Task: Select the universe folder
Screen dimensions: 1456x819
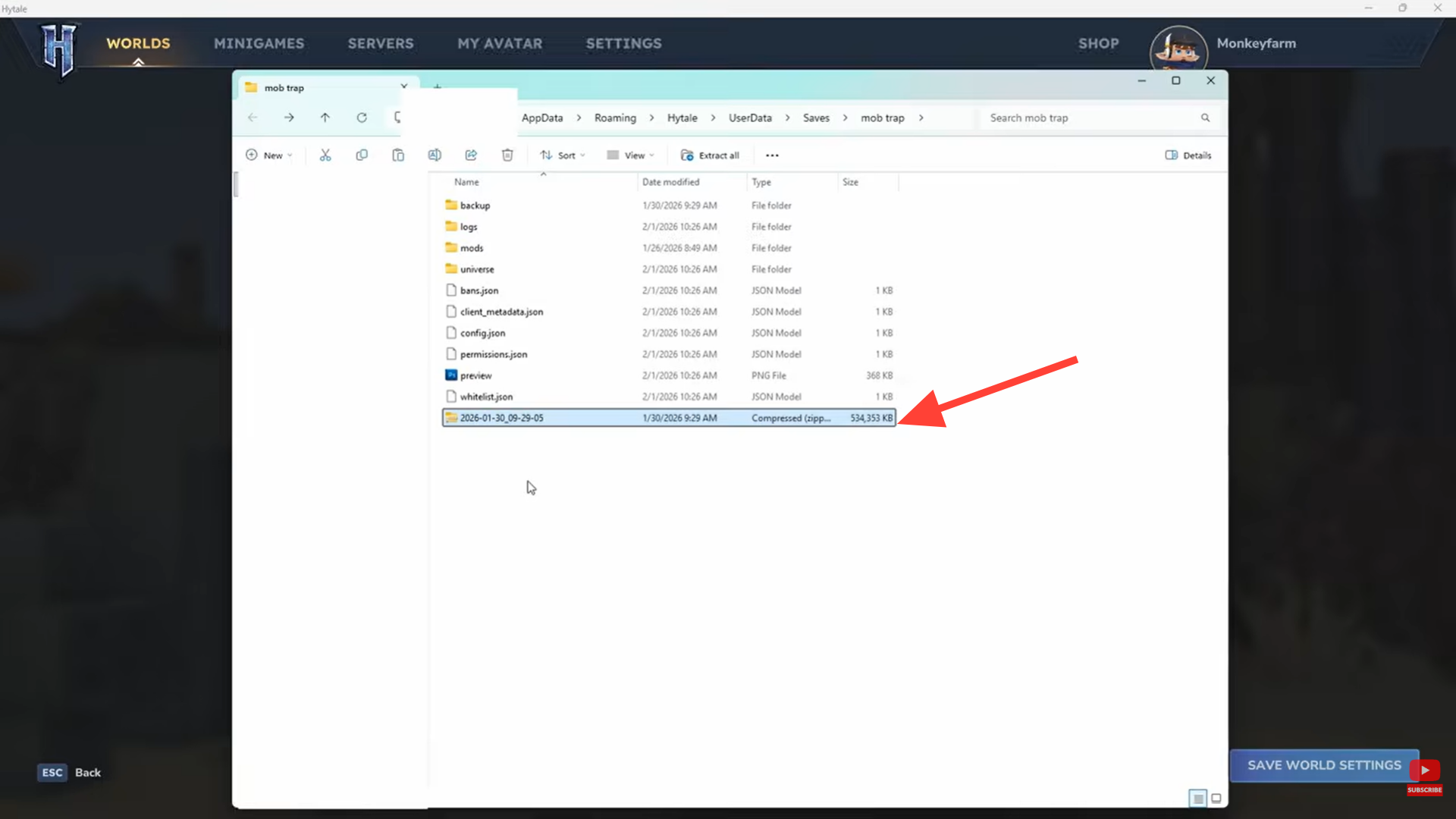Action: tap(477, 269)
